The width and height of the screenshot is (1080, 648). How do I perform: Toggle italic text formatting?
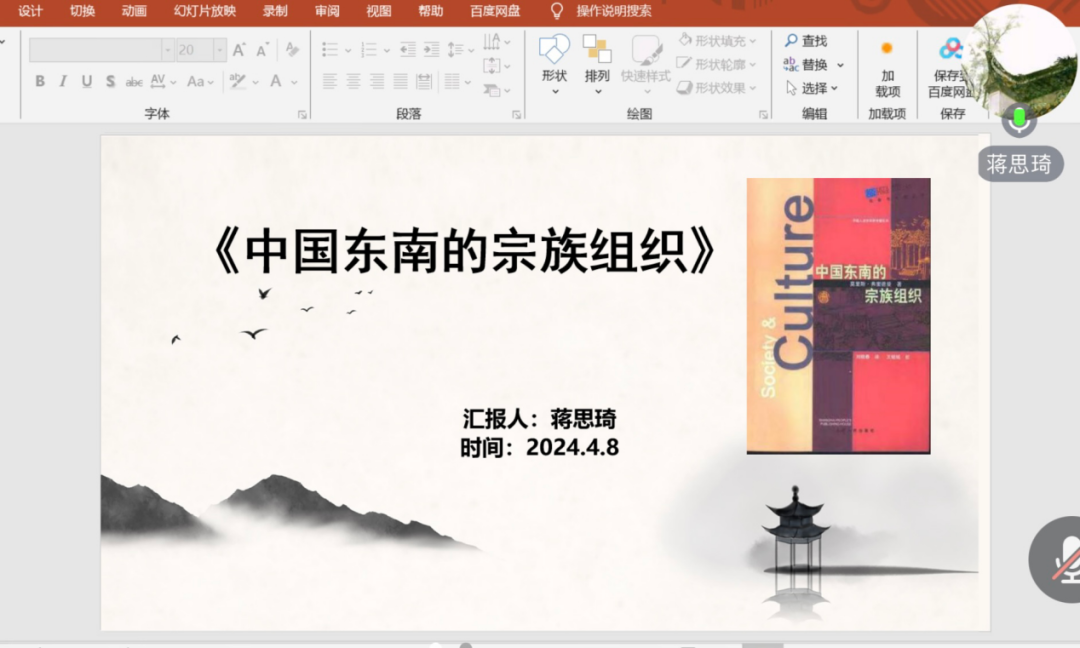[63, 82]
